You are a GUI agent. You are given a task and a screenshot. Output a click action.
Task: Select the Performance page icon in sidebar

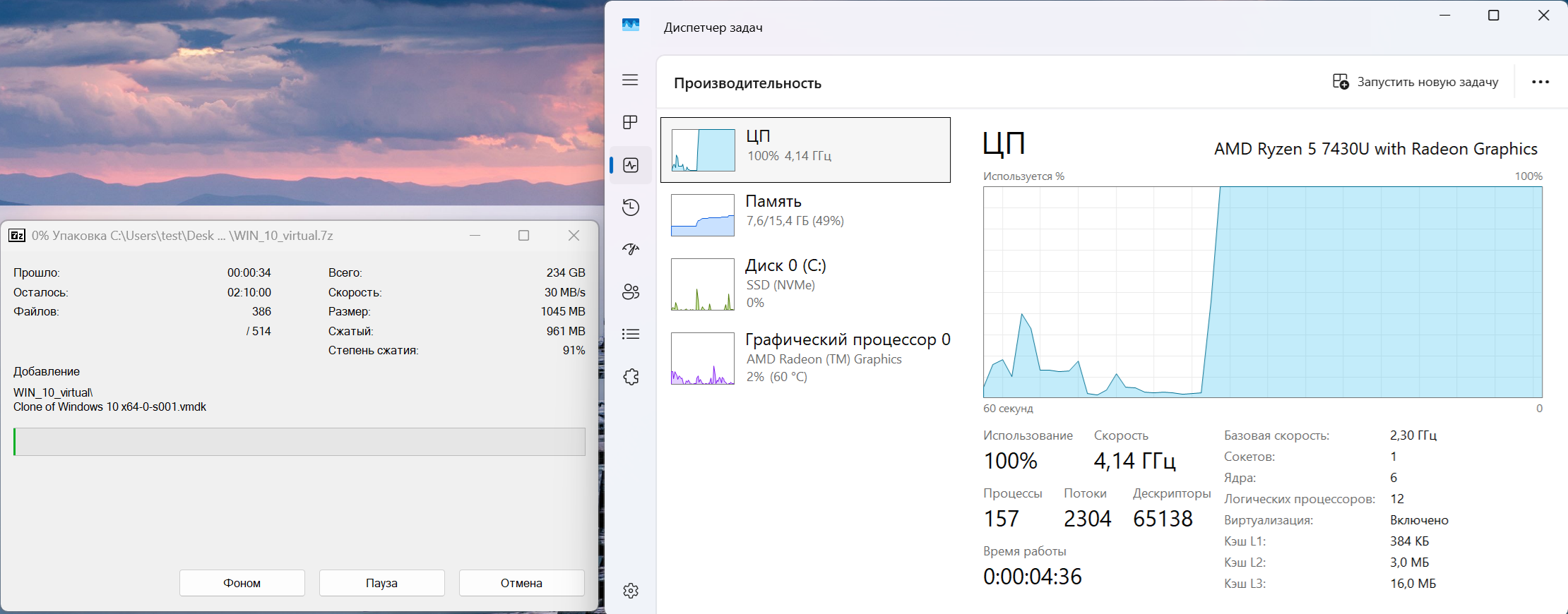(x=631, y=165)
